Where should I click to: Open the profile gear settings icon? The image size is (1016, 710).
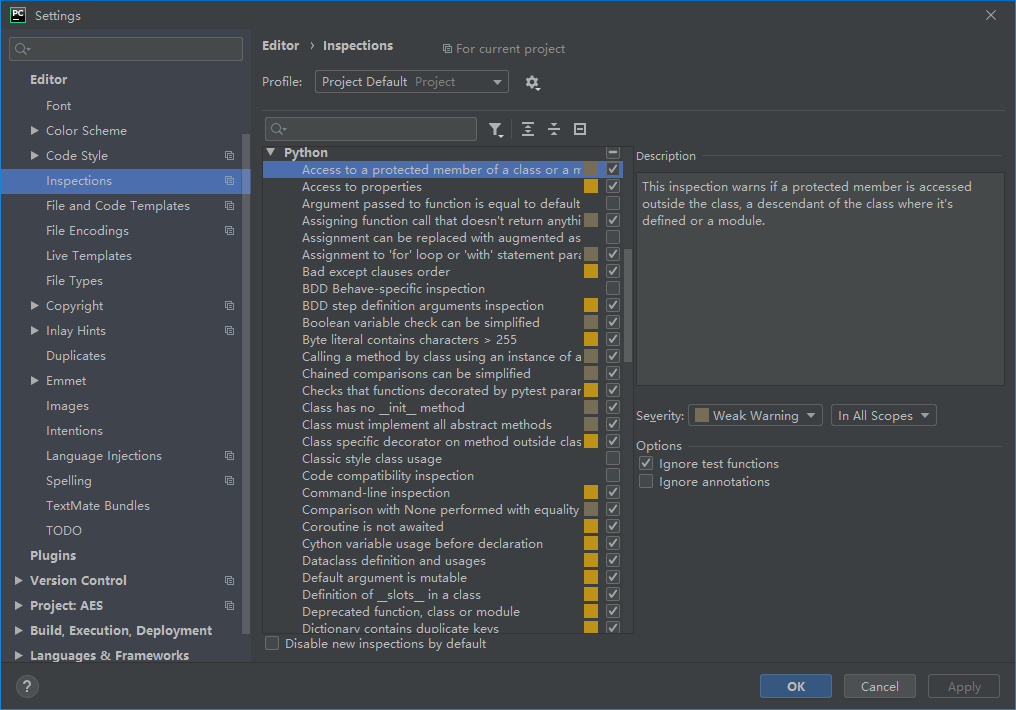click(x=533, y=82)
